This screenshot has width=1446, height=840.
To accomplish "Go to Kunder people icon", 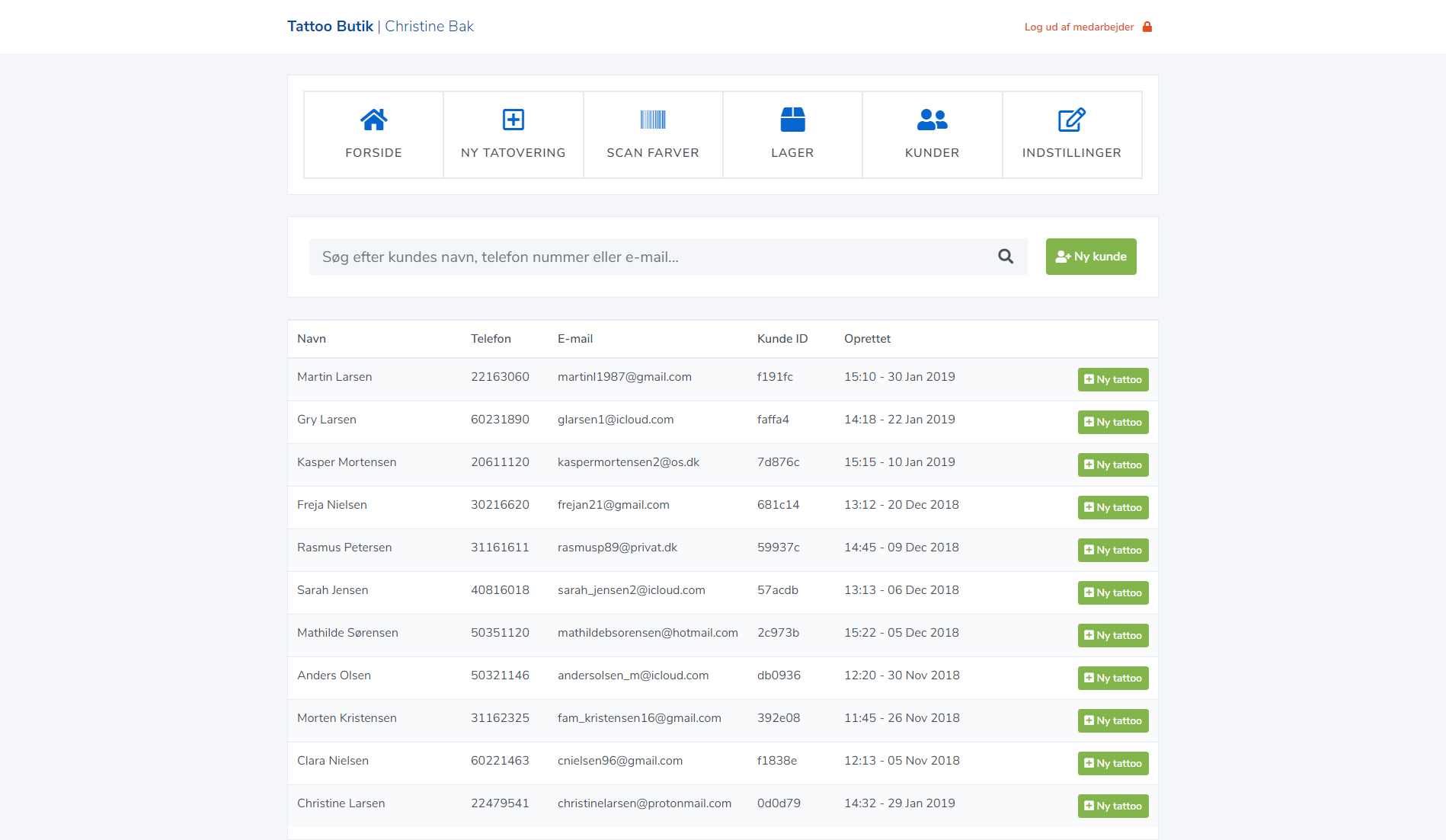I will pos(932,120).
